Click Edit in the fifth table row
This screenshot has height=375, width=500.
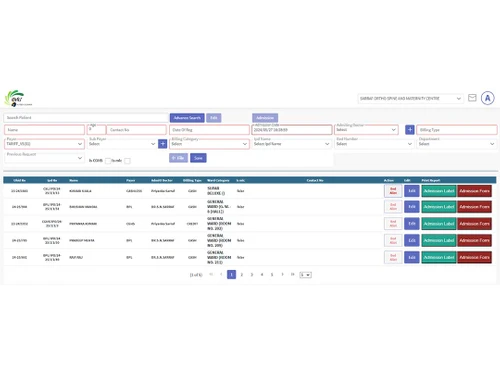[412, 257]
